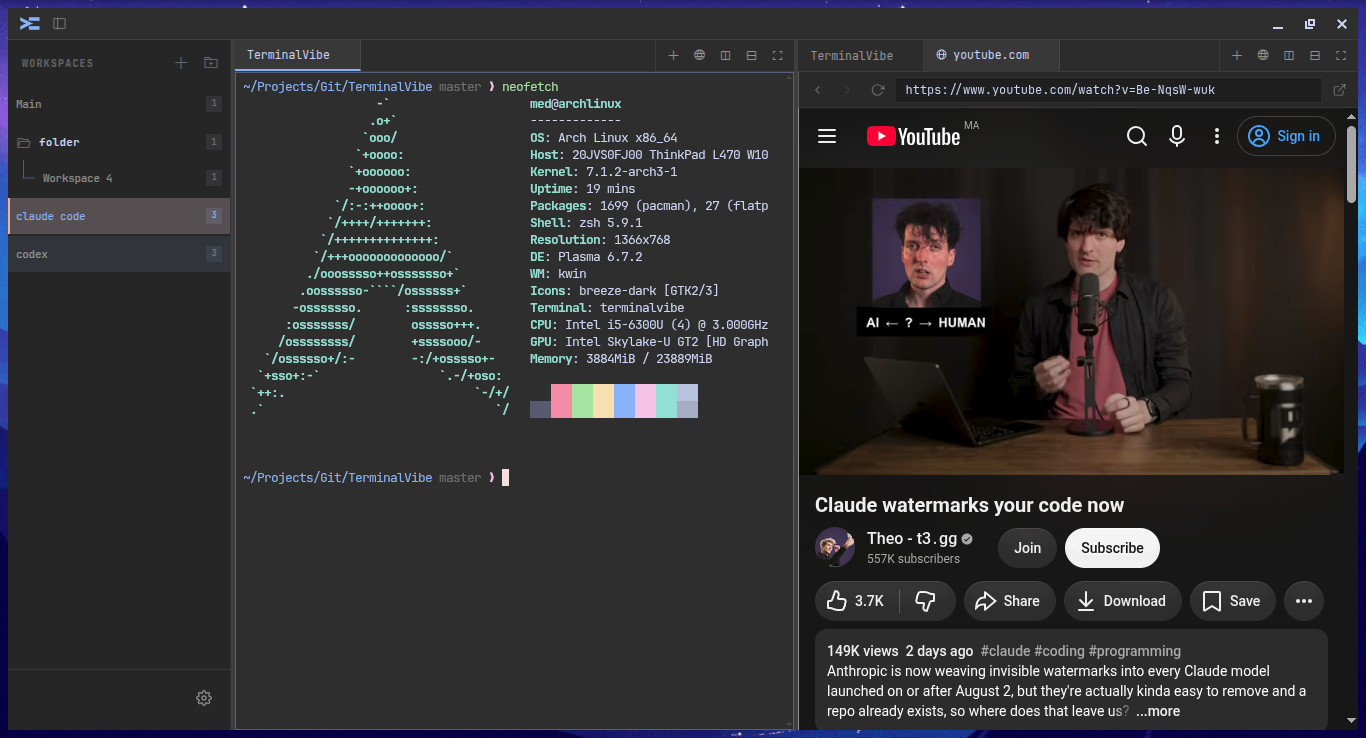Click the terminal prompt cursor line
Viewport: 1366px width, 738px height.
376,478
